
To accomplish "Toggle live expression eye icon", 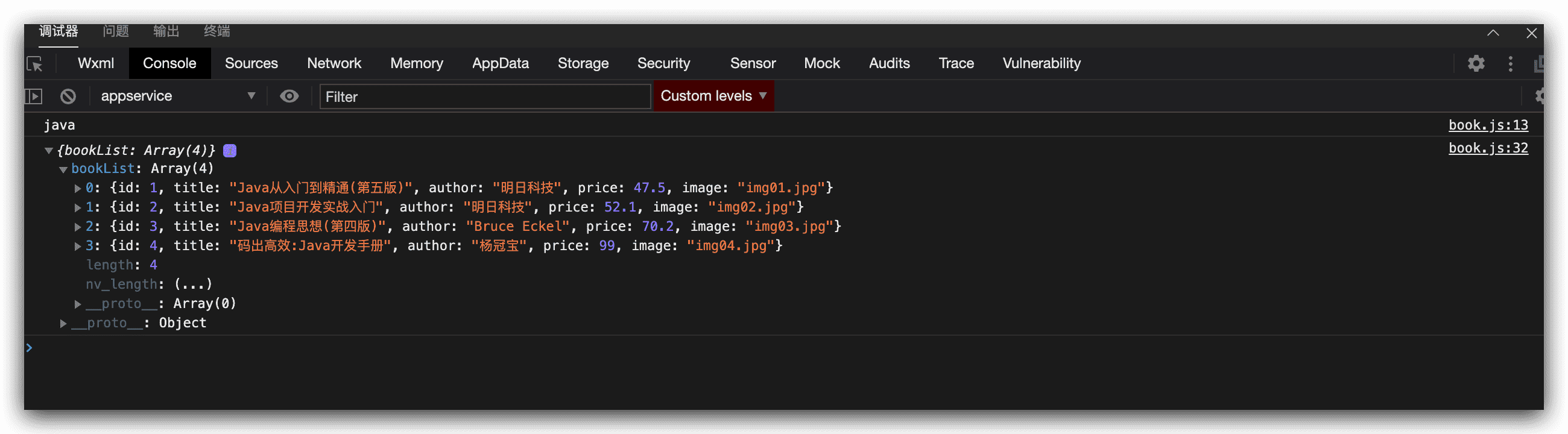I will pos(289,96).
